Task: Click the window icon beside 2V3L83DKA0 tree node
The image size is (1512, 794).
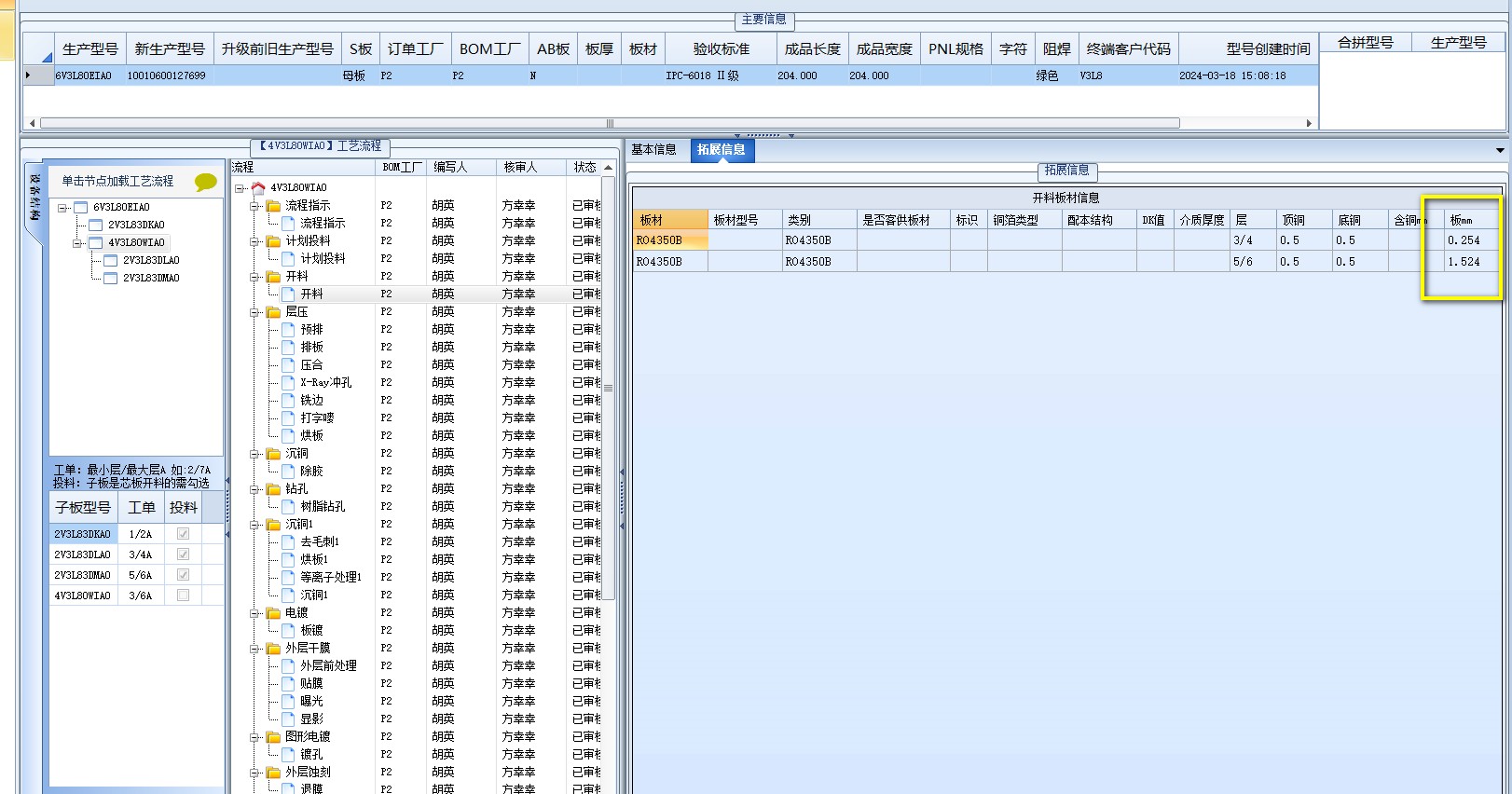Action: (95, 225)
